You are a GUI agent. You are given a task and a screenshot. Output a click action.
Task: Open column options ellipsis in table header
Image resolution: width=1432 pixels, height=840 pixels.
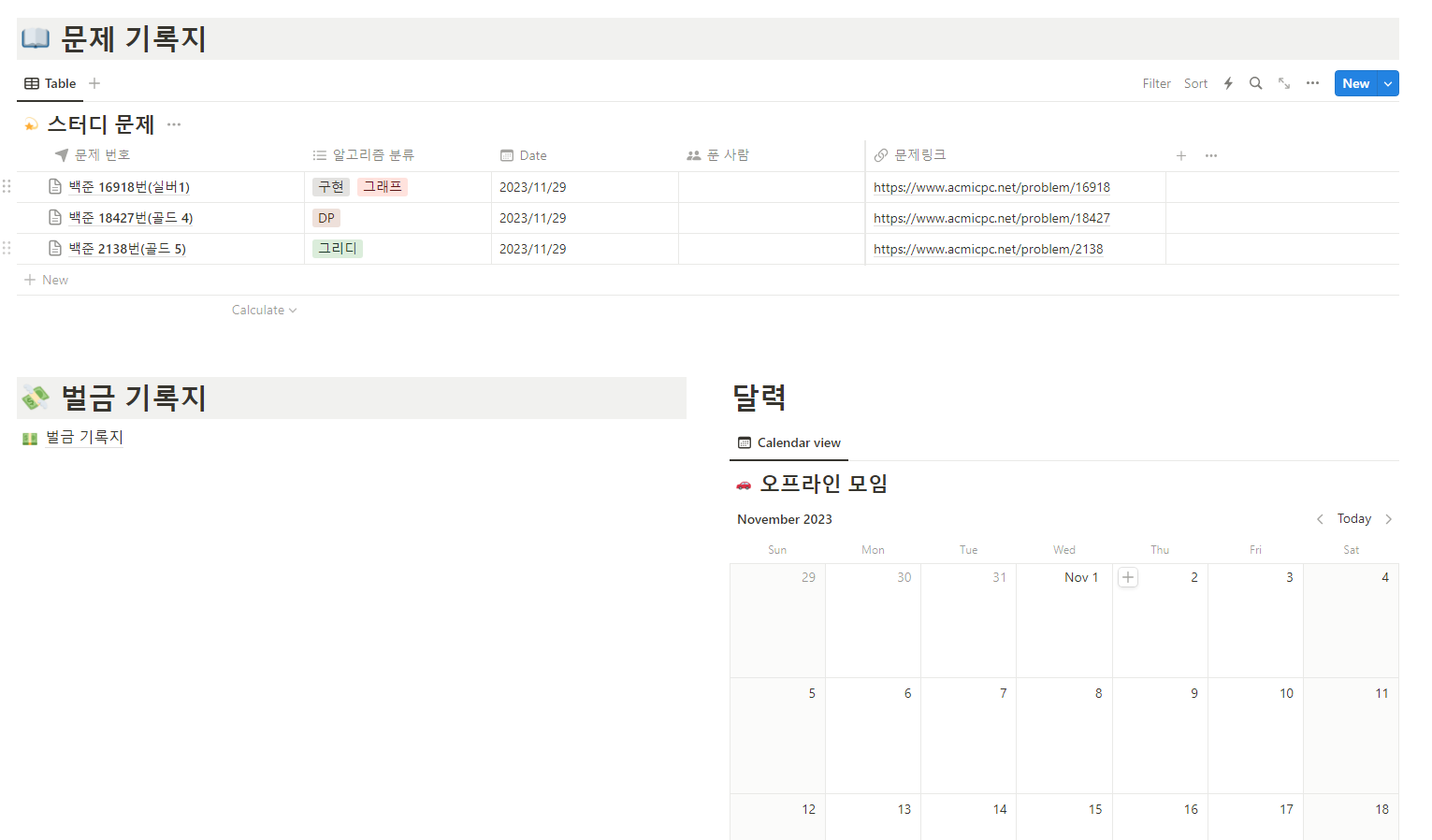(1211, 155)
